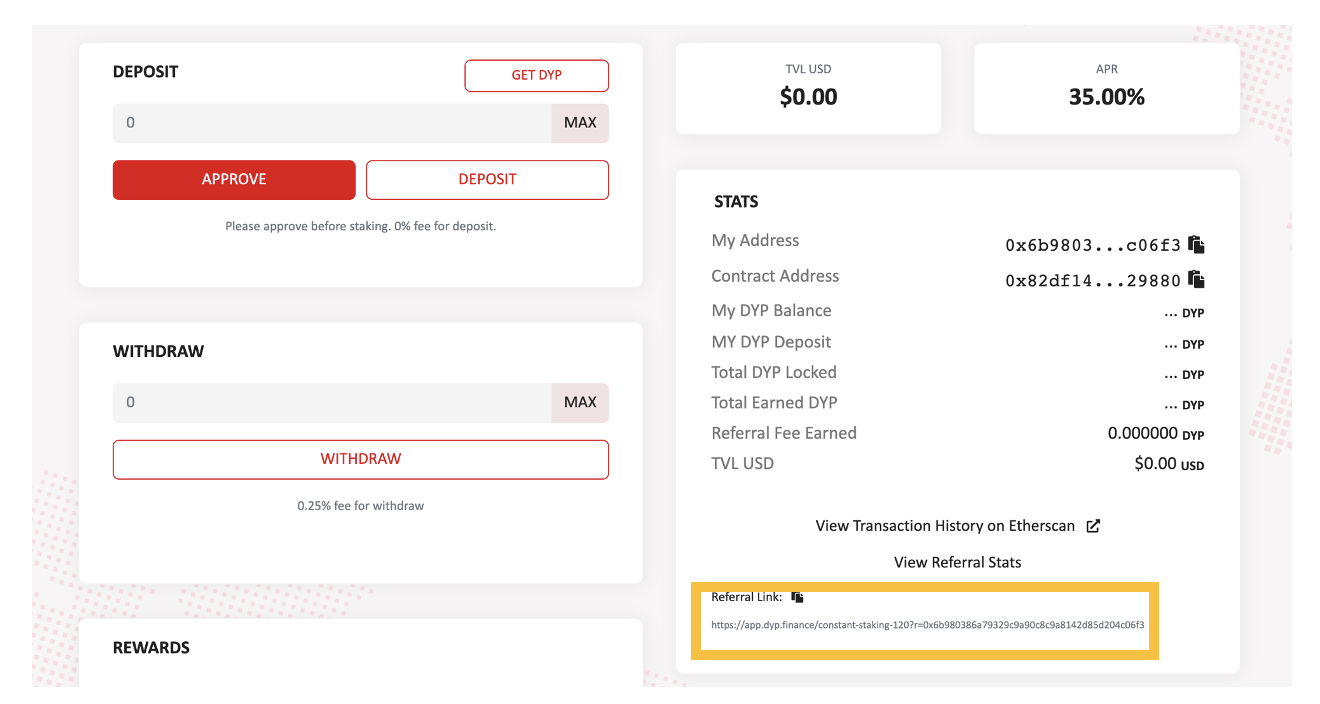Click the shortened Contract Address value

(x=1093, y=281)
